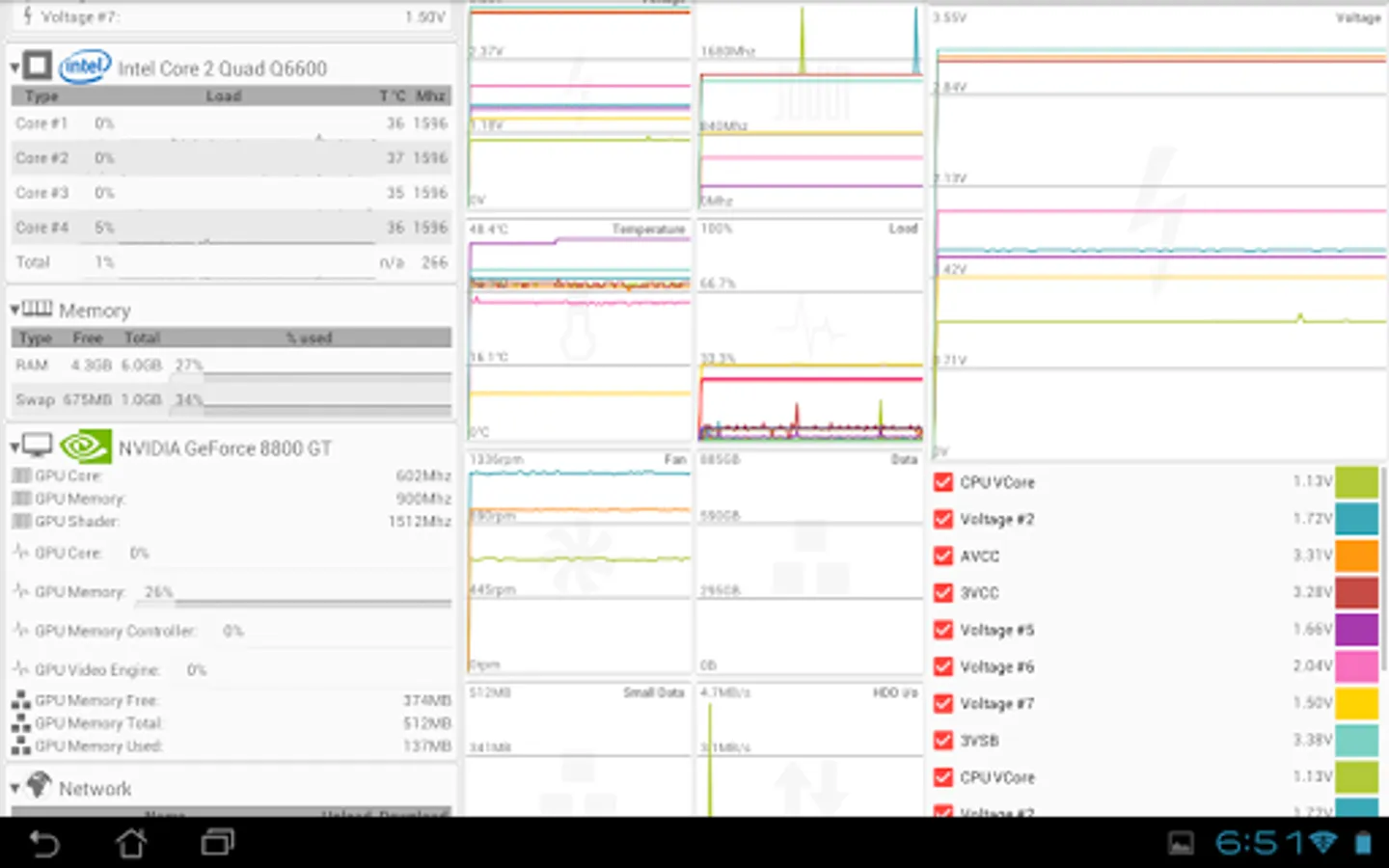Click the Network globe icon

click(38, 785)
